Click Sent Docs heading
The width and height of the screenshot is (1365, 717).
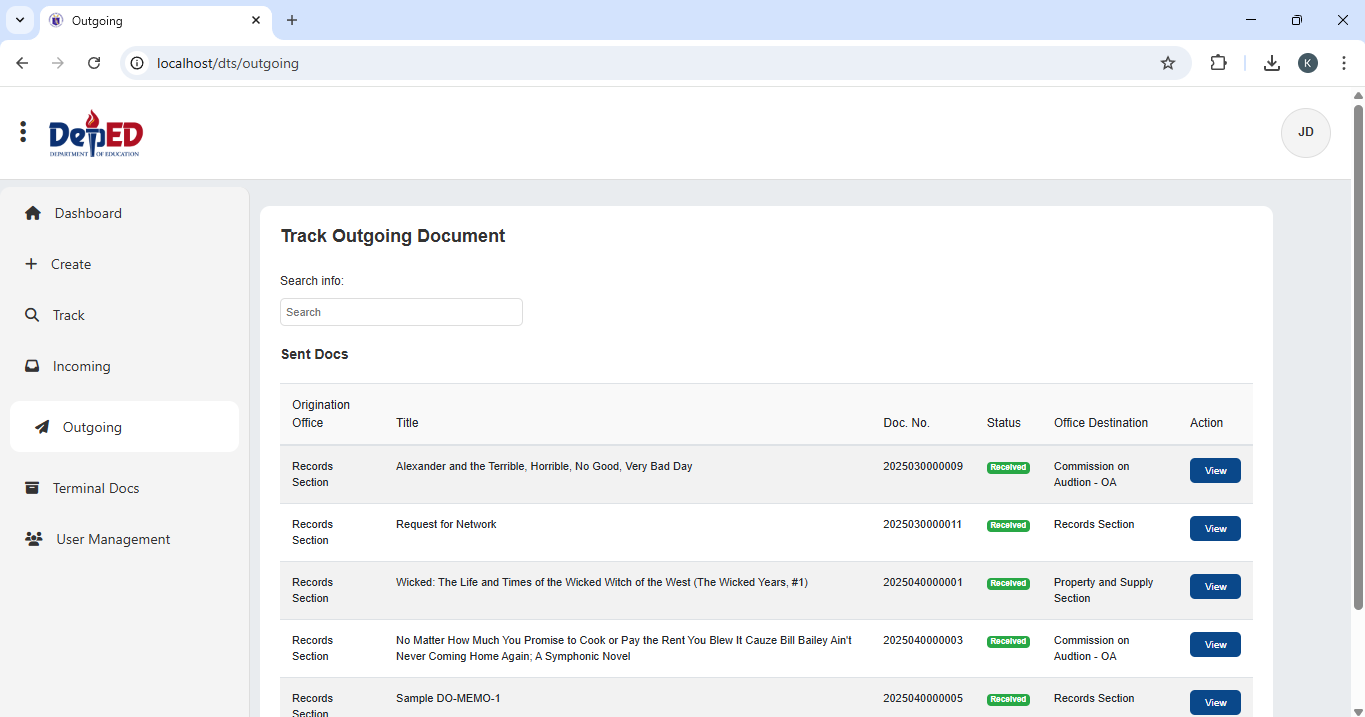coord(315,354)
